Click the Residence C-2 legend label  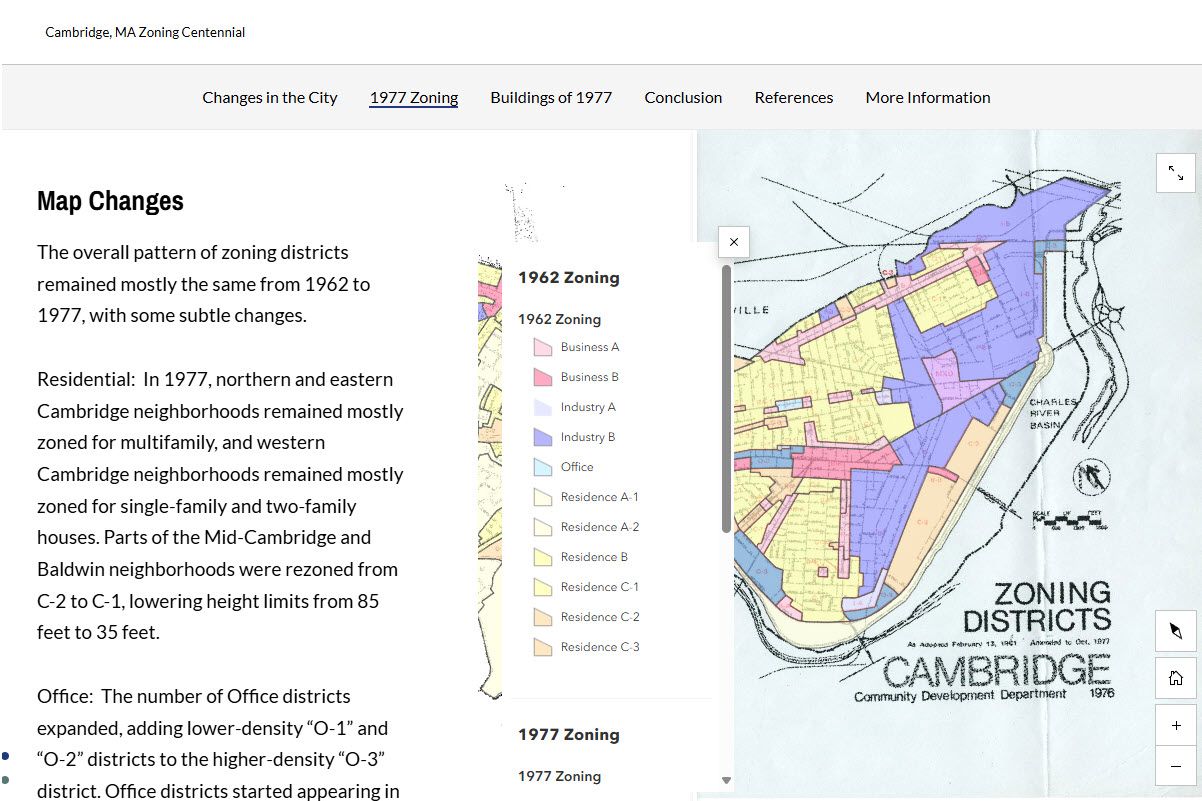(600, 617)
